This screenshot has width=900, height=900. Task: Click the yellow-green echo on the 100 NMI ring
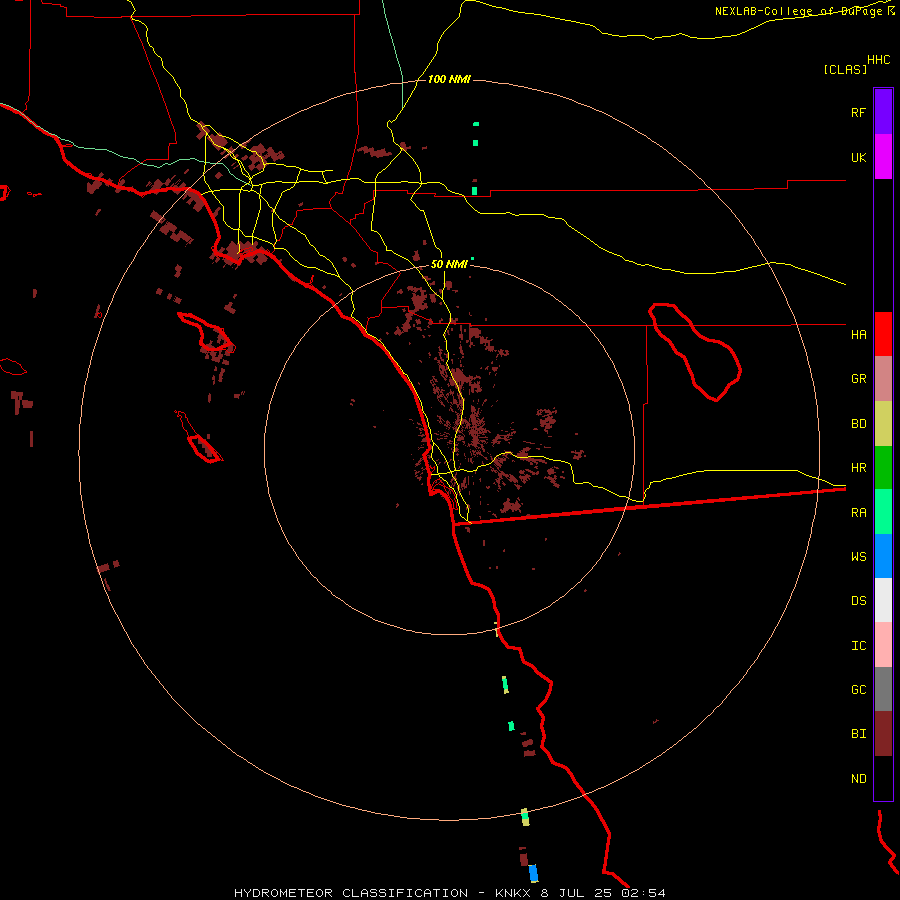pyautogui.click(x=525, y=817)
